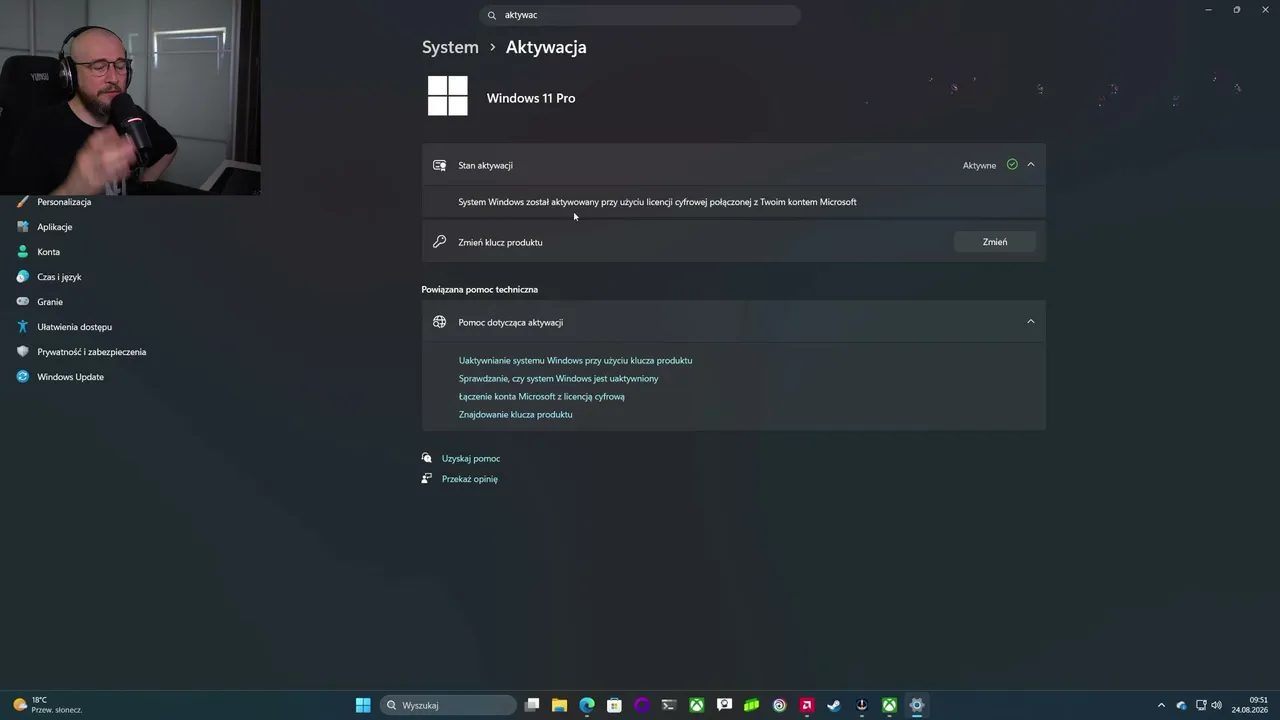Go to Prywatność i zabezpieczenia

point(91,352)
